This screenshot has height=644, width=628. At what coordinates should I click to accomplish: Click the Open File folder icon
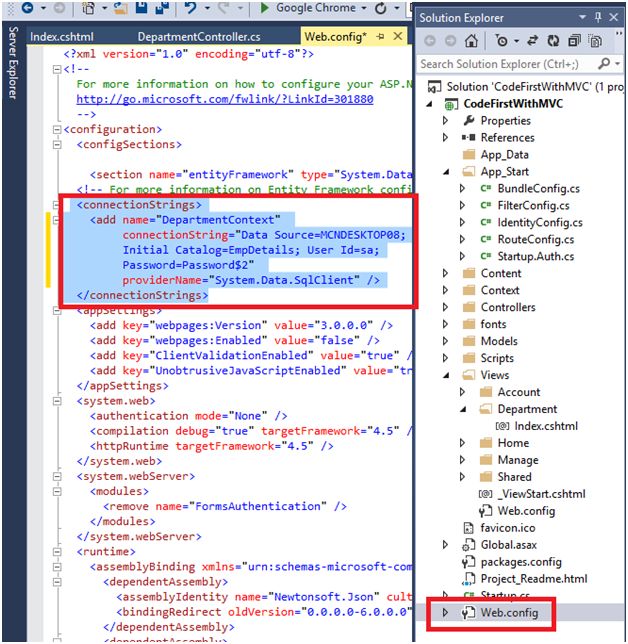pos(120,7)
